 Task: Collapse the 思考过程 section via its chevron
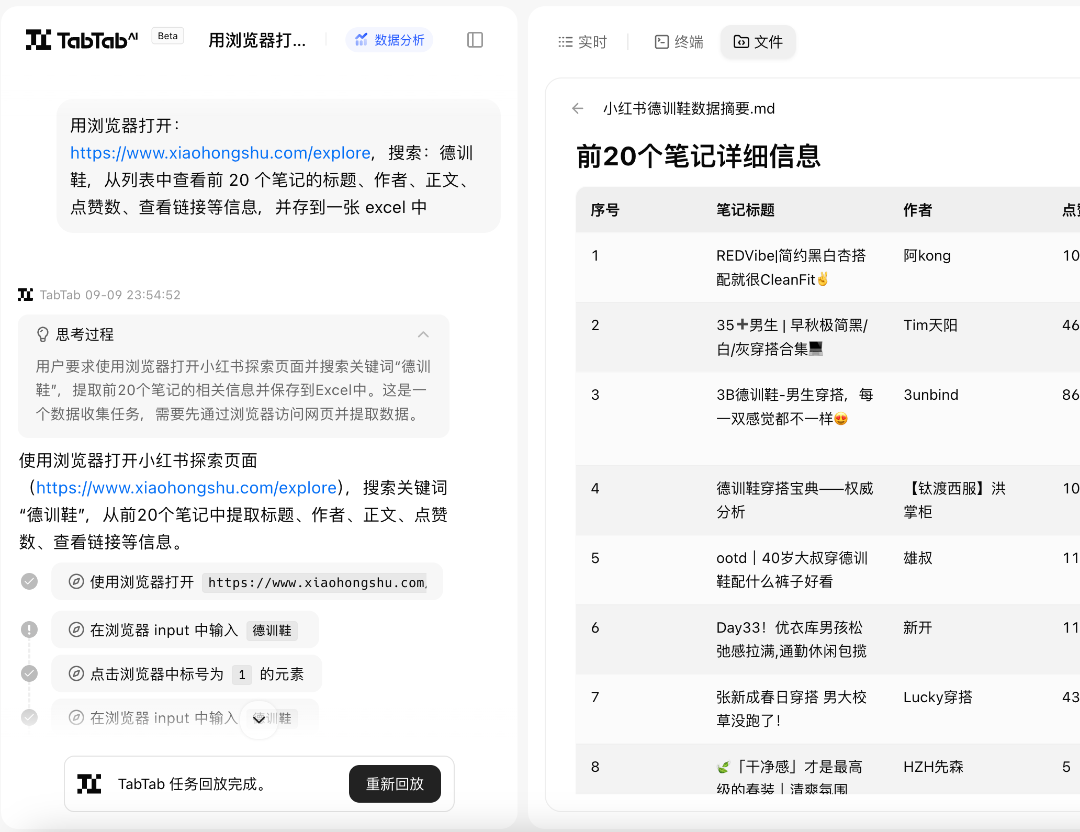[423, 335]
